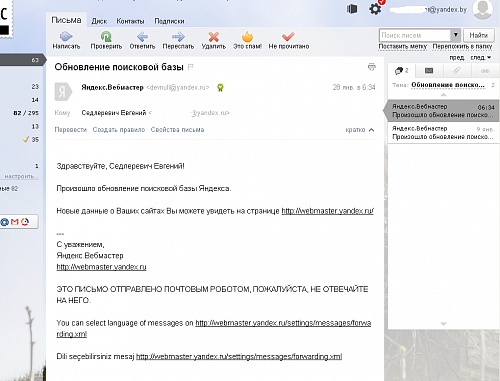Open the marked folder with count 35
The image size is (500, 381).
(31, 139)
